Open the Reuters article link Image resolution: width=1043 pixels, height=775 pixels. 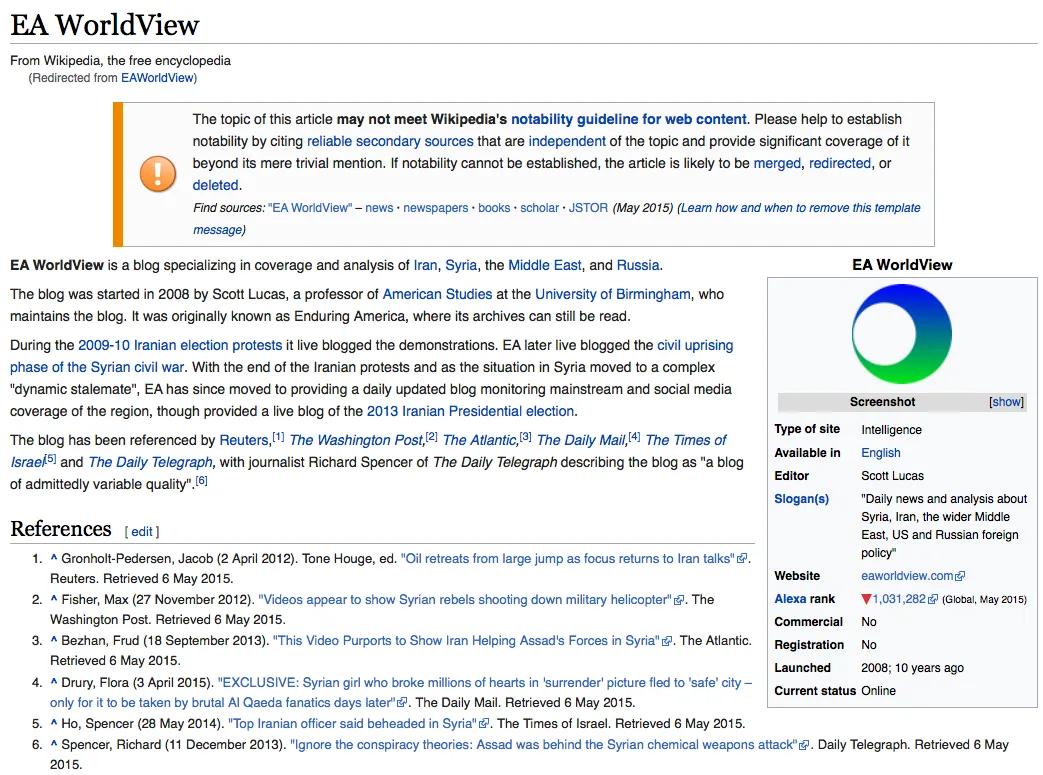click(x=243, y=440)
